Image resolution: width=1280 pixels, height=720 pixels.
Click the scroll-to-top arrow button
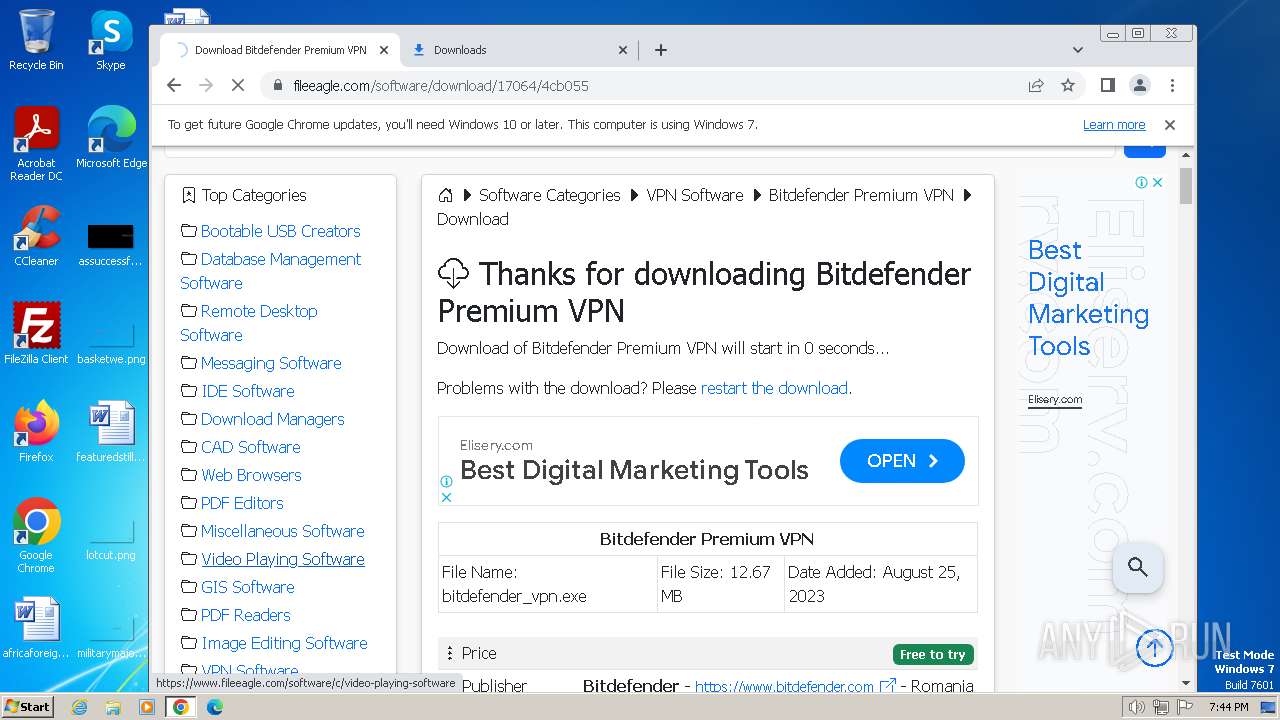[x=1154, y=648]
